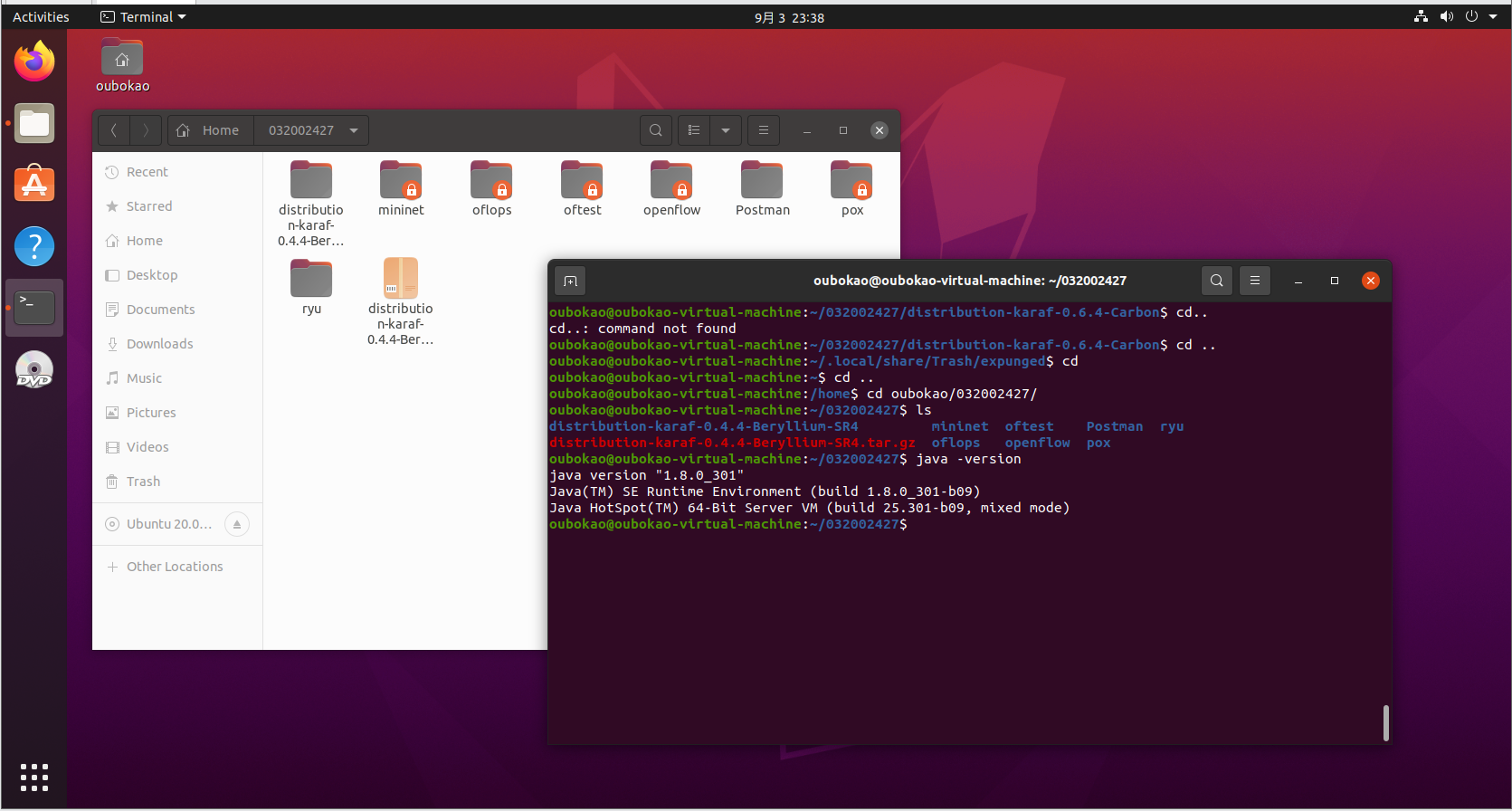Viewport: 1512px width, 811px height.
Task: Open Pictures in the Files sidebar
Action: pos(177,413)
